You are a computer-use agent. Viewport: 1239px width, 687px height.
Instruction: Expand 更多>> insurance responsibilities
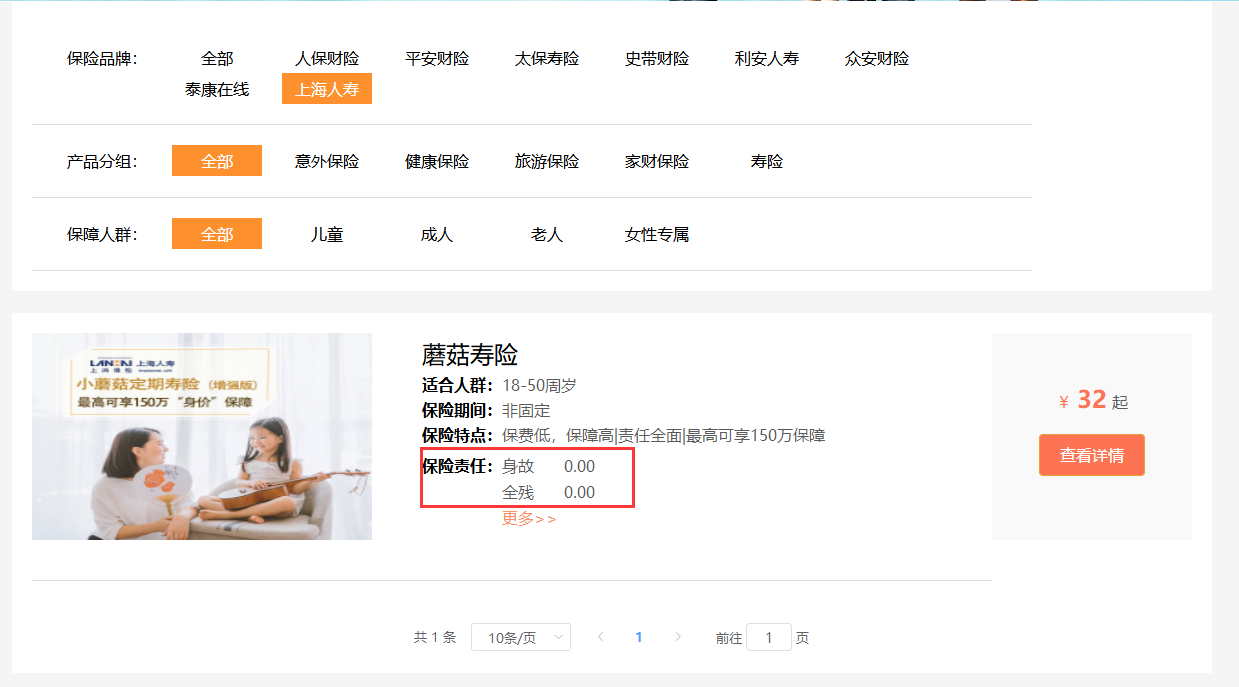529,518
